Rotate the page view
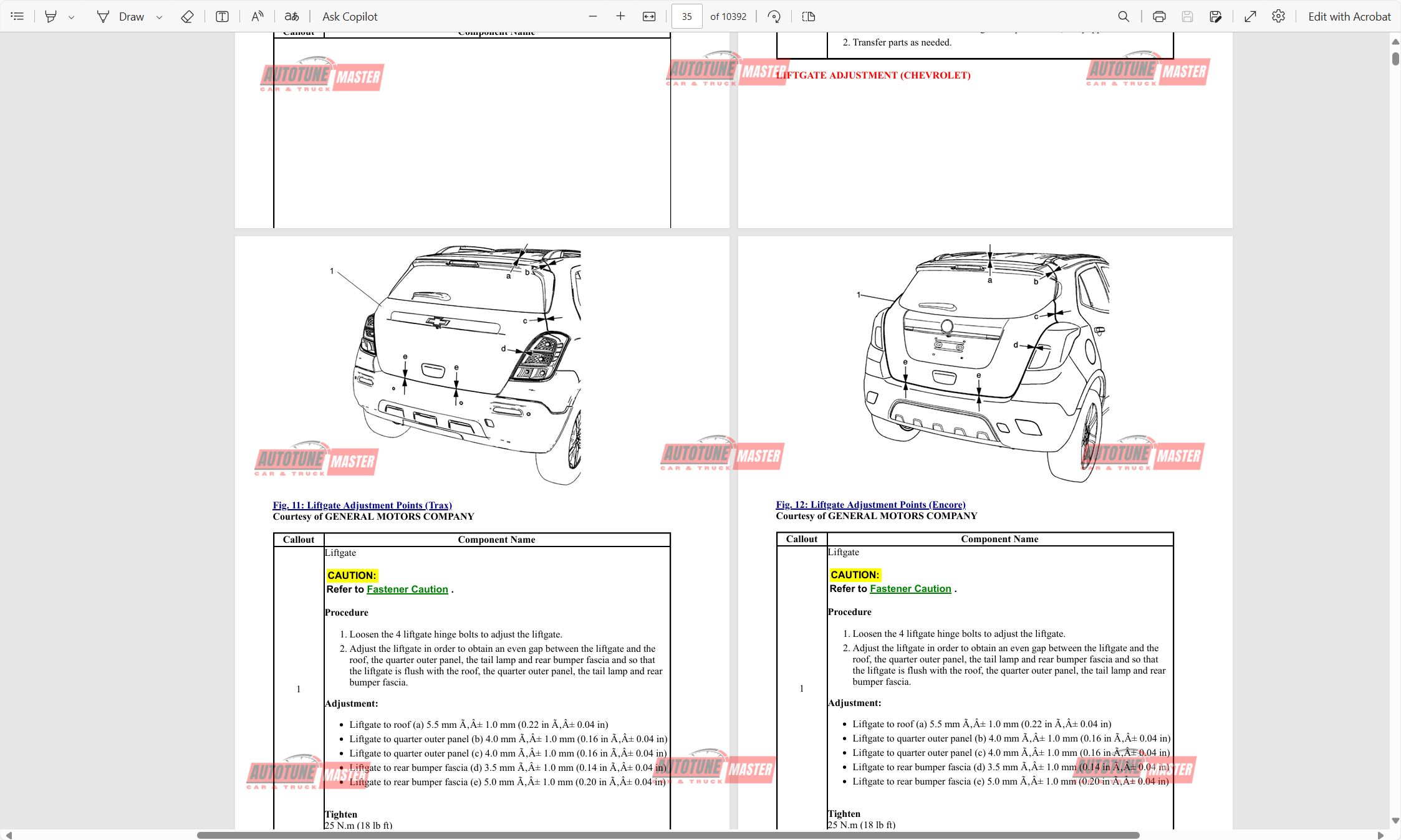This screenshot has height=840, width=1401. 774,17
